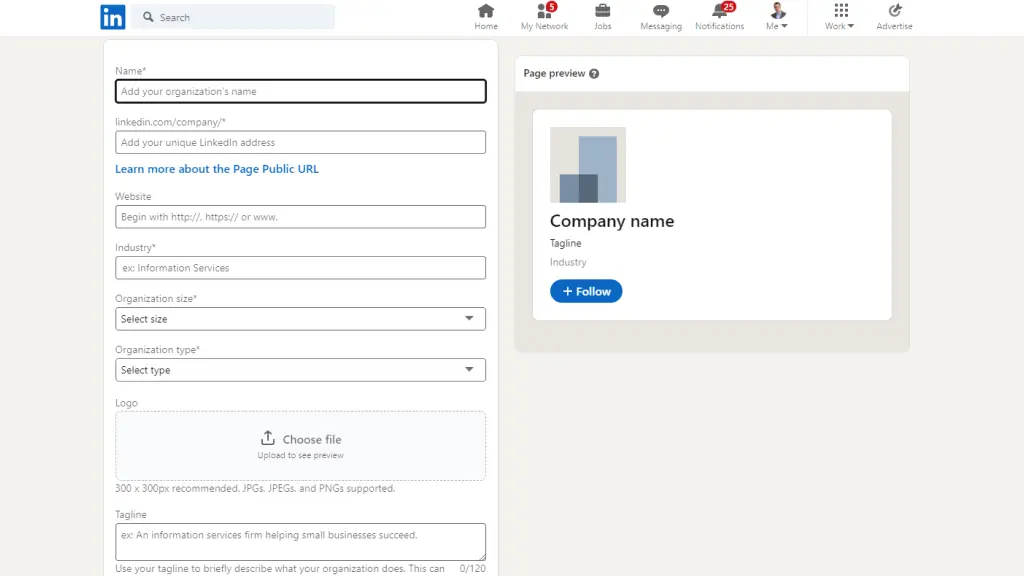1024x576 pixels.
Task: Open Work apps grid icon
Action: point(841,10)
